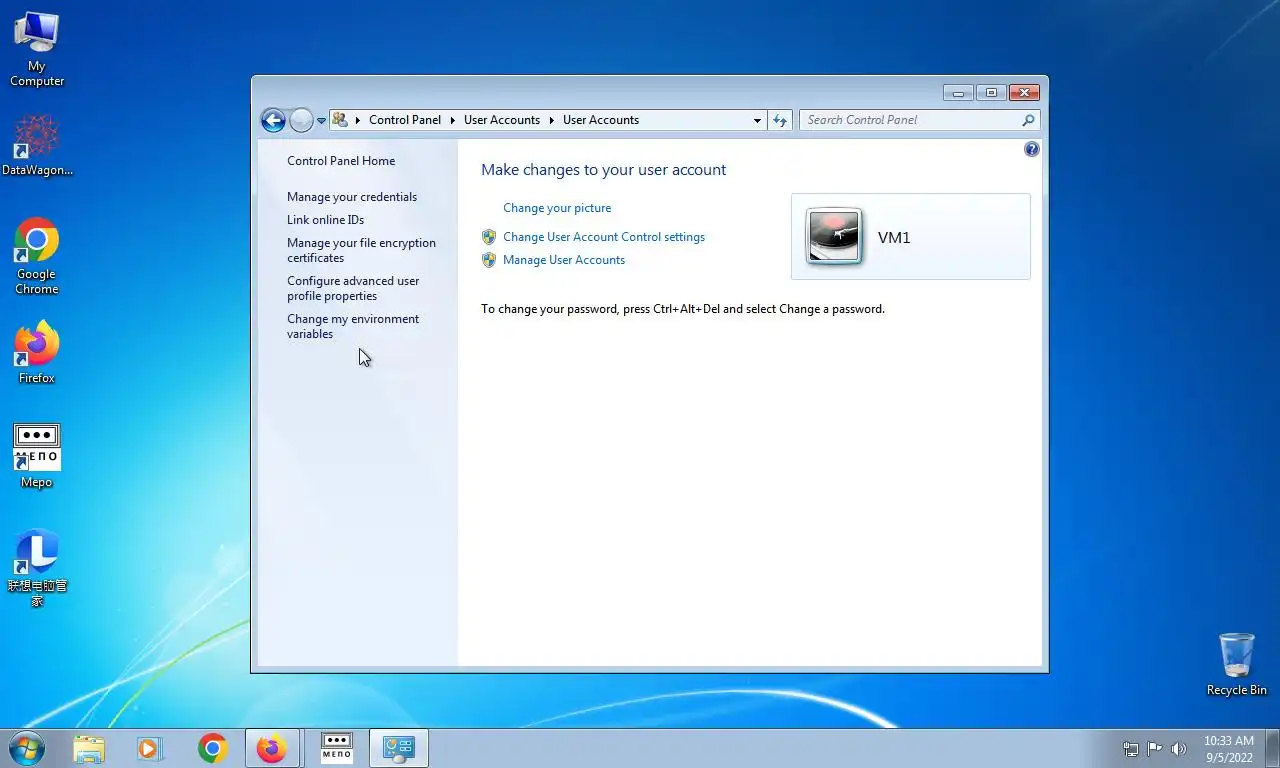Screen dimensions: 1280x768
Task: Open My Computer desktop icon
Action: click(37, 49)
